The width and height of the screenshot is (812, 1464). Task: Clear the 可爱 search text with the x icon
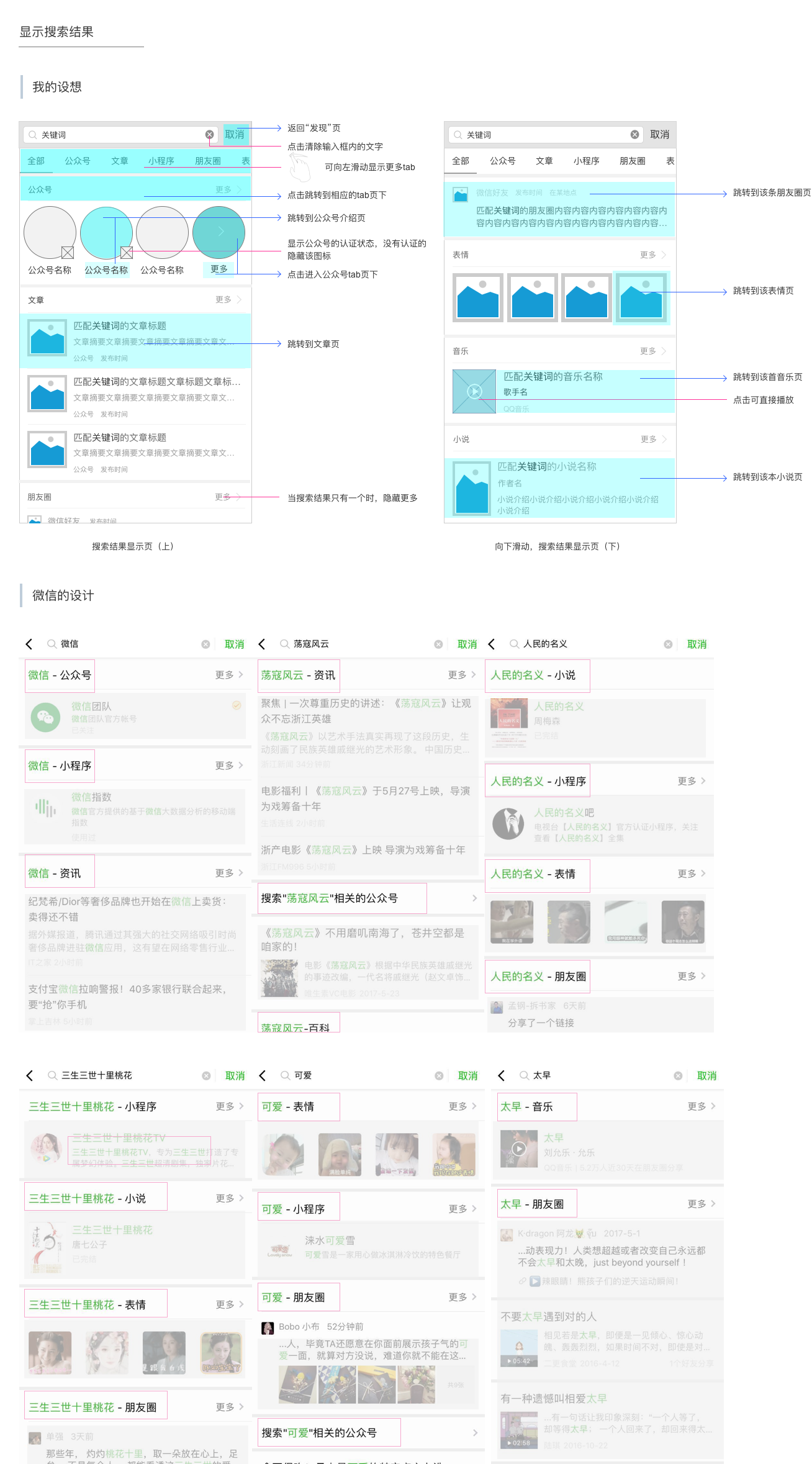pos(439,1076)
